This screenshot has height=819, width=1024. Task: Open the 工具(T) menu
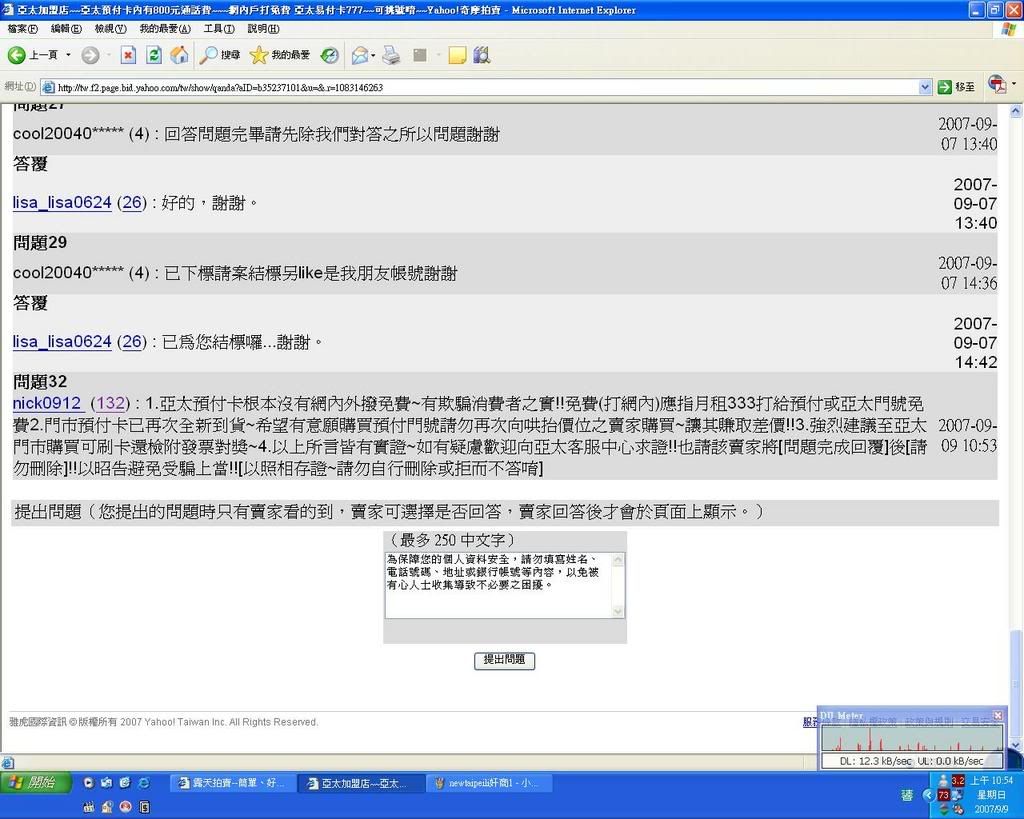(x=219, y=29)
